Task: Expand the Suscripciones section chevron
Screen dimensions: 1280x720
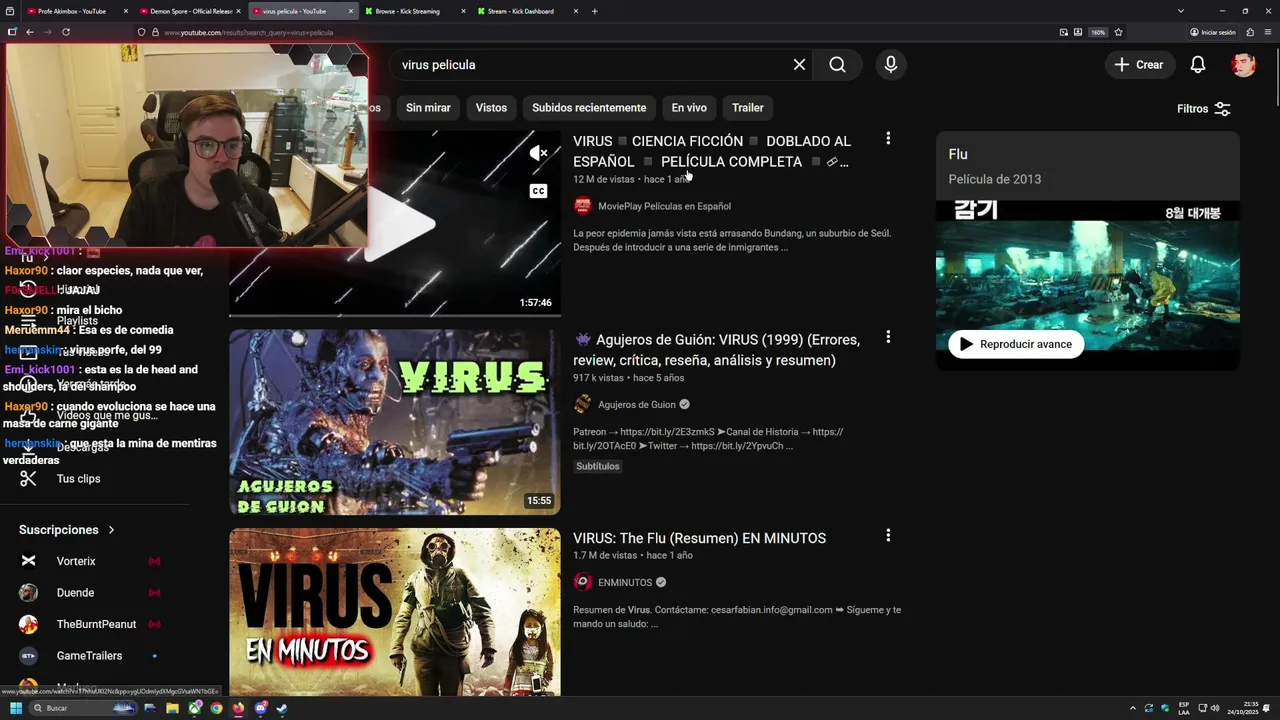Action: [111, 530]
